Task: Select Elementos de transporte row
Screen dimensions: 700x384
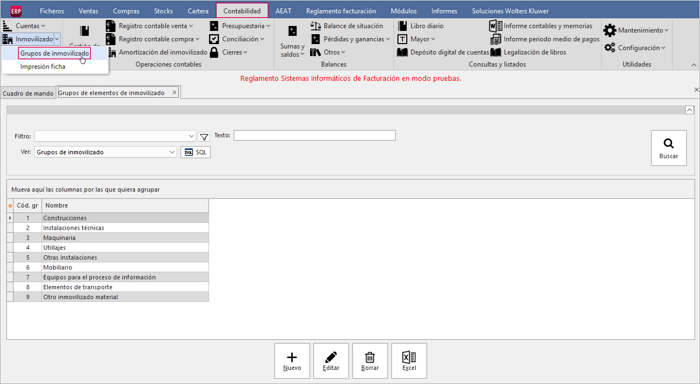Action: click(x=108, y=287)
